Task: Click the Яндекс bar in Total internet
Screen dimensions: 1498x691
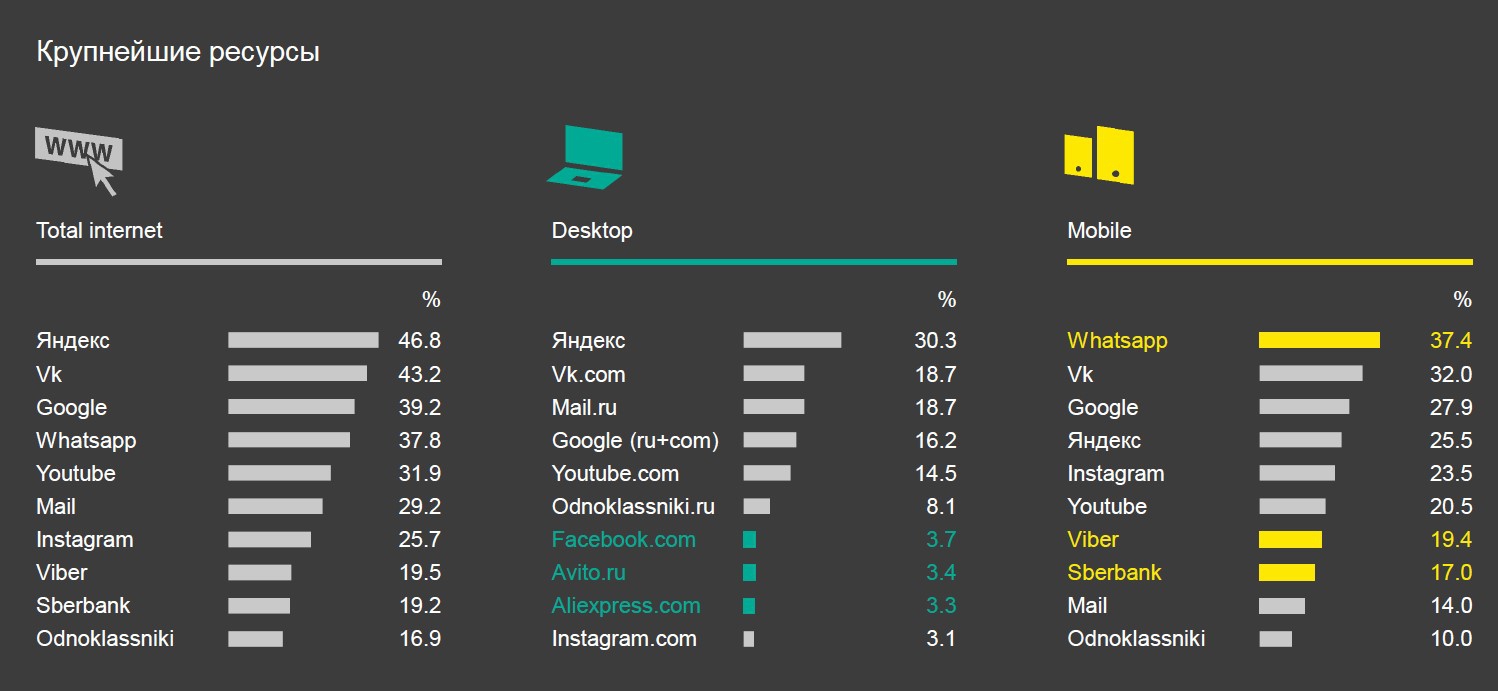Action: (303, 341)
